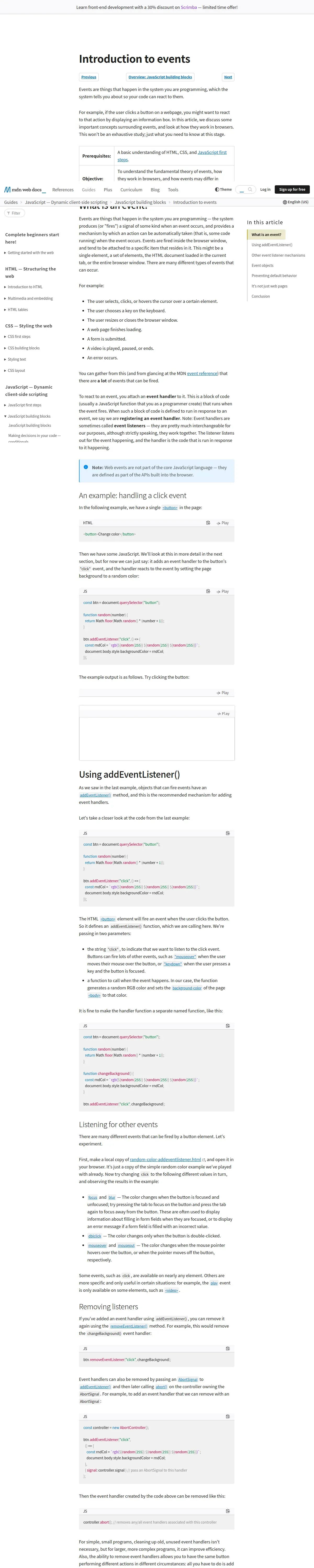Copy the AbortController code block
Image resolution: width=314 pixels, height=1568 pixels.
click(x=228, y=1416)
